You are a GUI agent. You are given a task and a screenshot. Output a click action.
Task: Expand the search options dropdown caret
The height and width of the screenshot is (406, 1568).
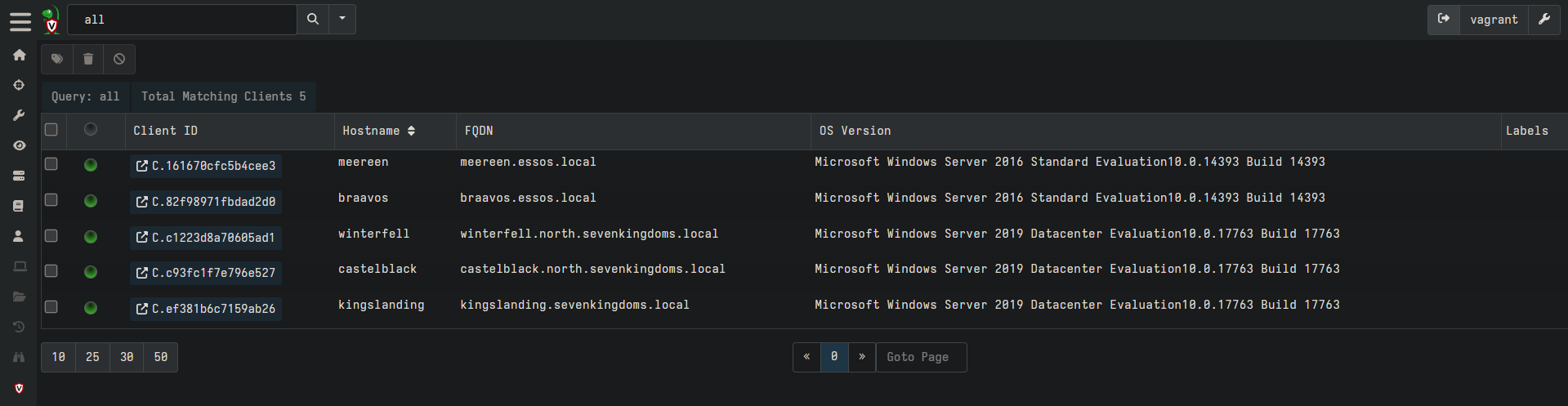tap(342, 19)
